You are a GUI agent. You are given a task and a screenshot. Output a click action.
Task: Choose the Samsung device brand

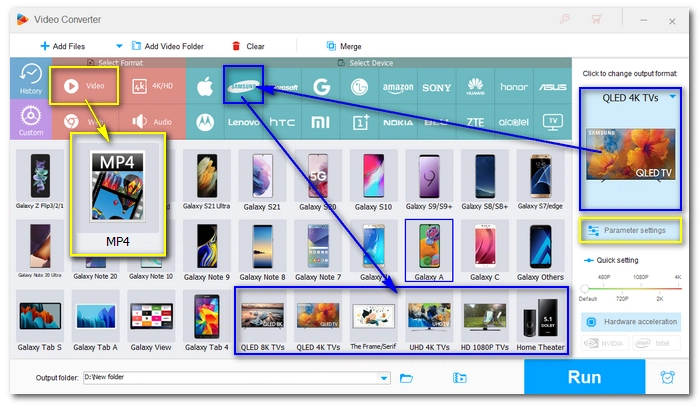click(x=243, y=86)
